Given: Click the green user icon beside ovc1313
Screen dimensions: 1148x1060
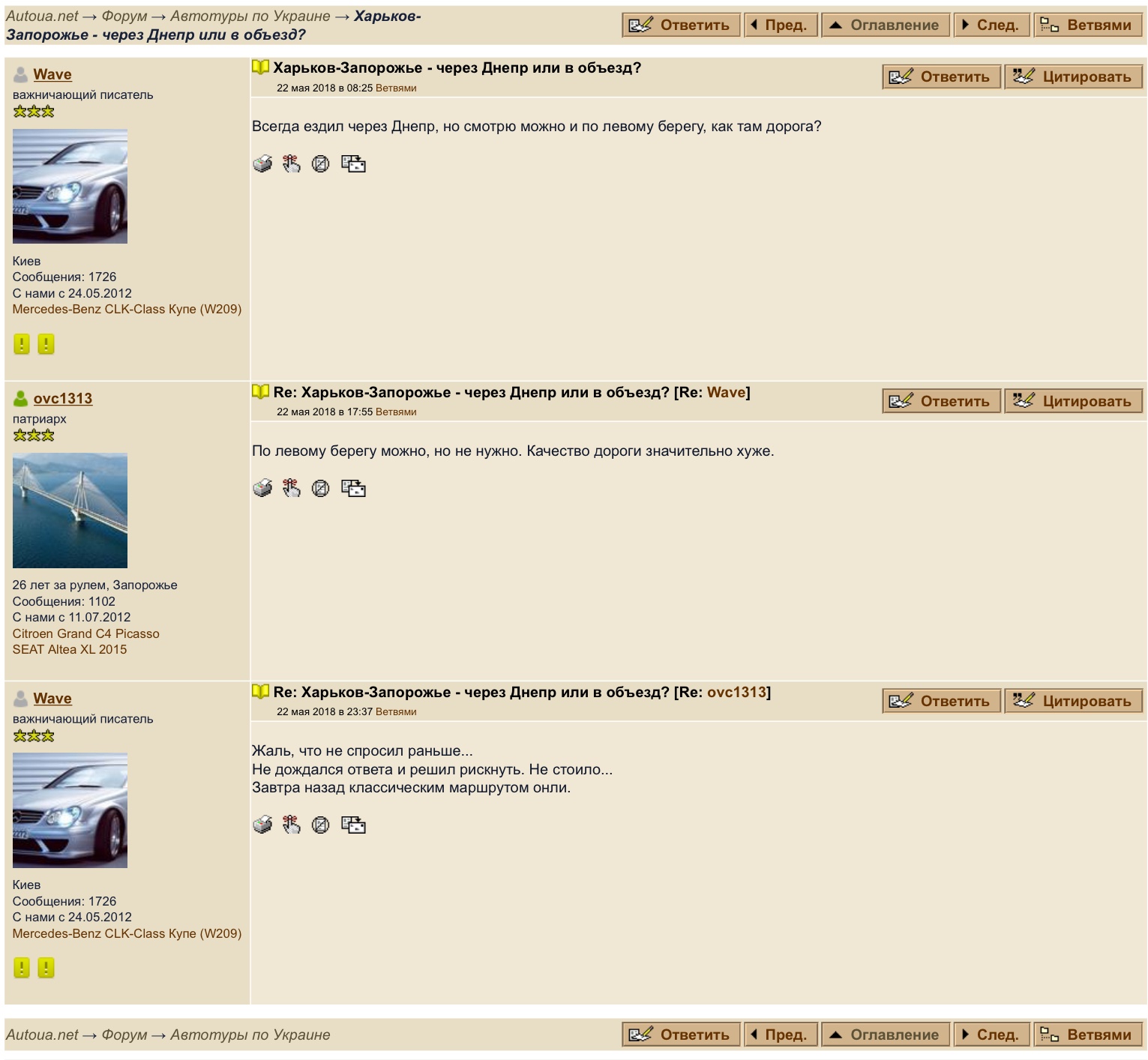Looking at the screenshot, I should 20,399.
